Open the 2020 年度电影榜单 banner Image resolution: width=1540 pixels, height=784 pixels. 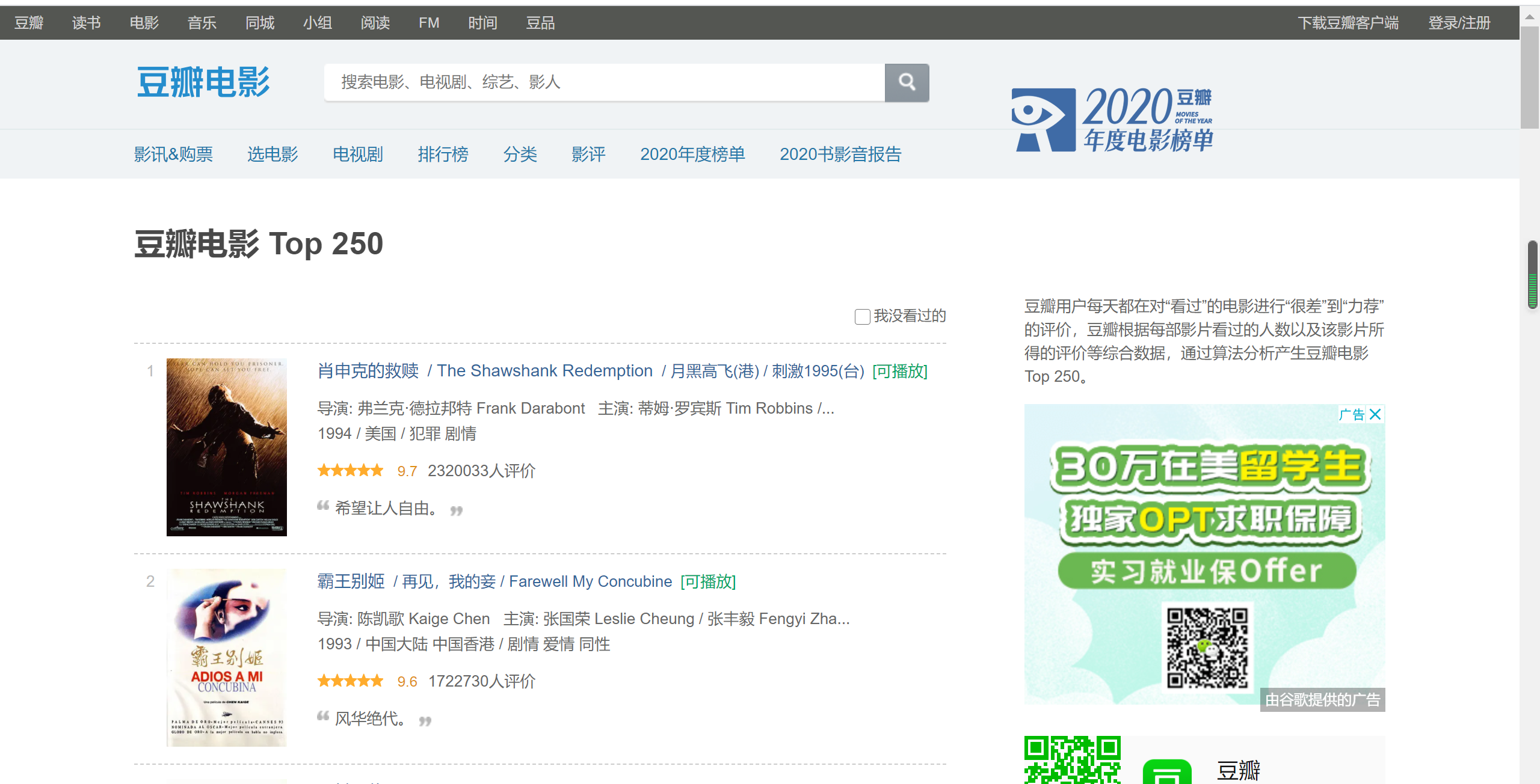[1113, 119]
